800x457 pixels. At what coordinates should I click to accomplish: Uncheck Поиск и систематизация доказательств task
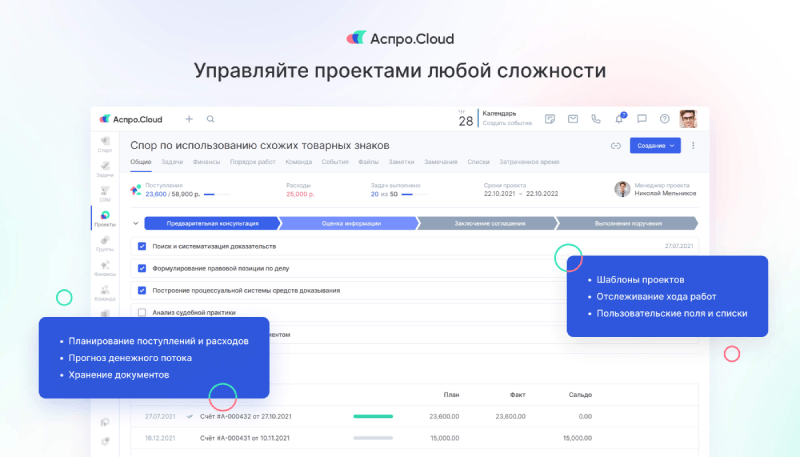point(142,246)
